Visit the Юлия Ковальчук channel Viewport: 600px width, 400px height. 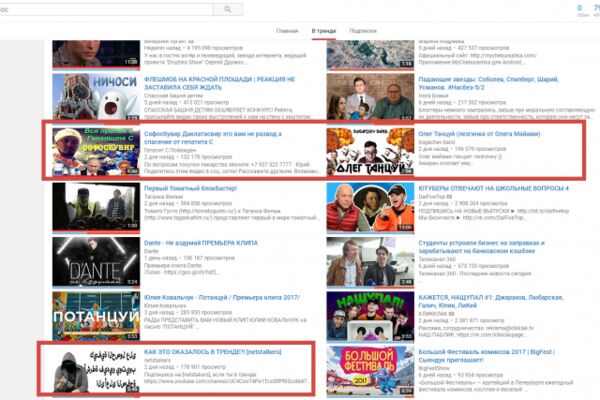point(165,305)
